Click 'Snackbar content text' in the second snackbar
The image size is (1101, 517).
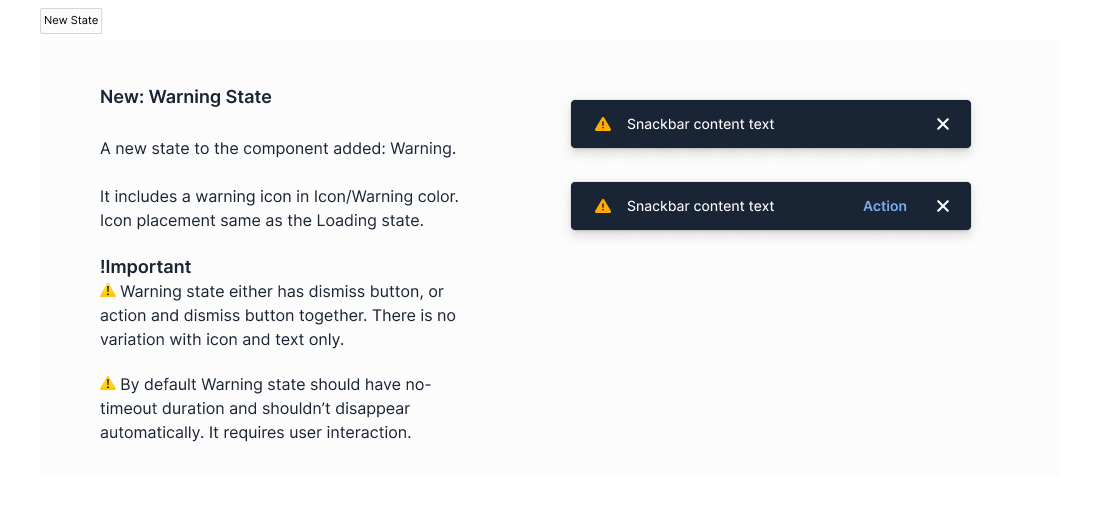pyautogui.click(x=701, y=207)
